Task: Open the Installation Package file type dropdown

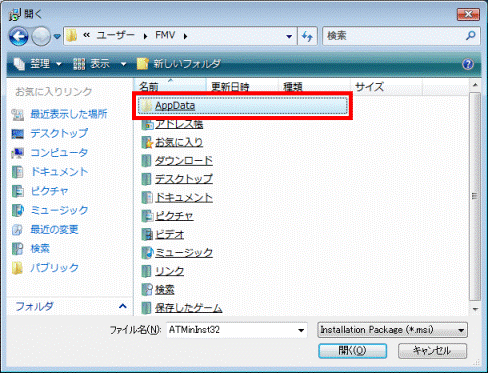Action: click(x=392, y=330)
